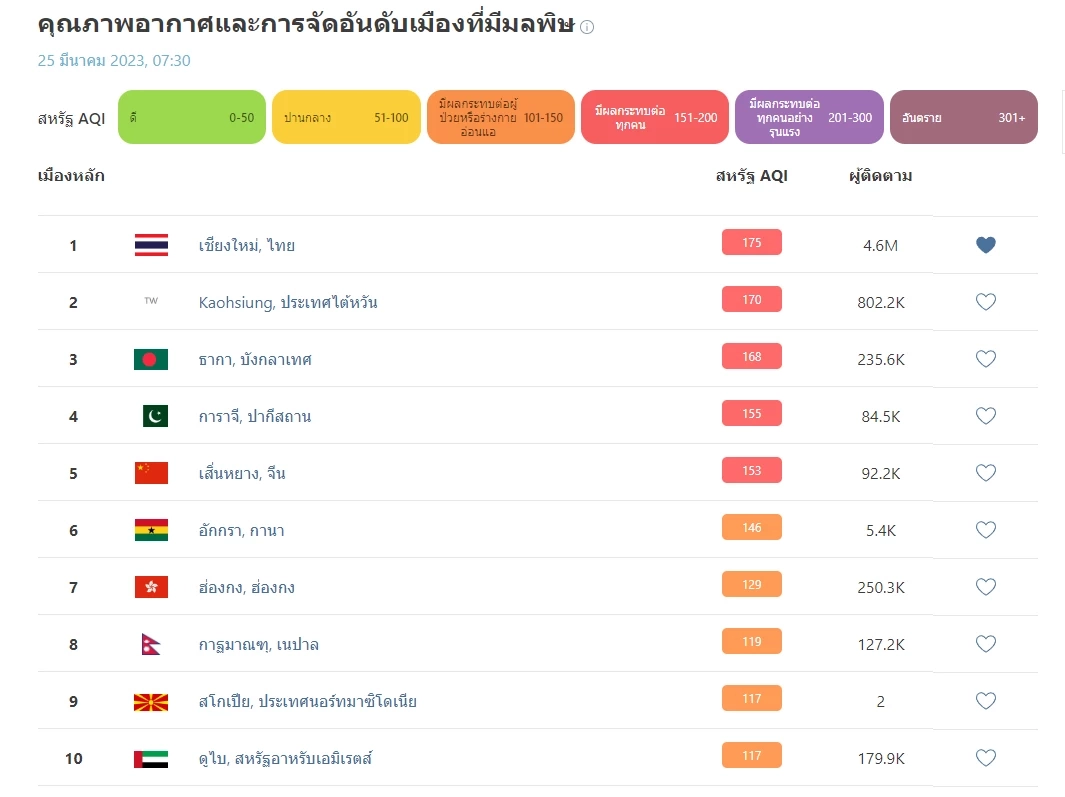Click the Hong Kong flag icon

point(151,585)
